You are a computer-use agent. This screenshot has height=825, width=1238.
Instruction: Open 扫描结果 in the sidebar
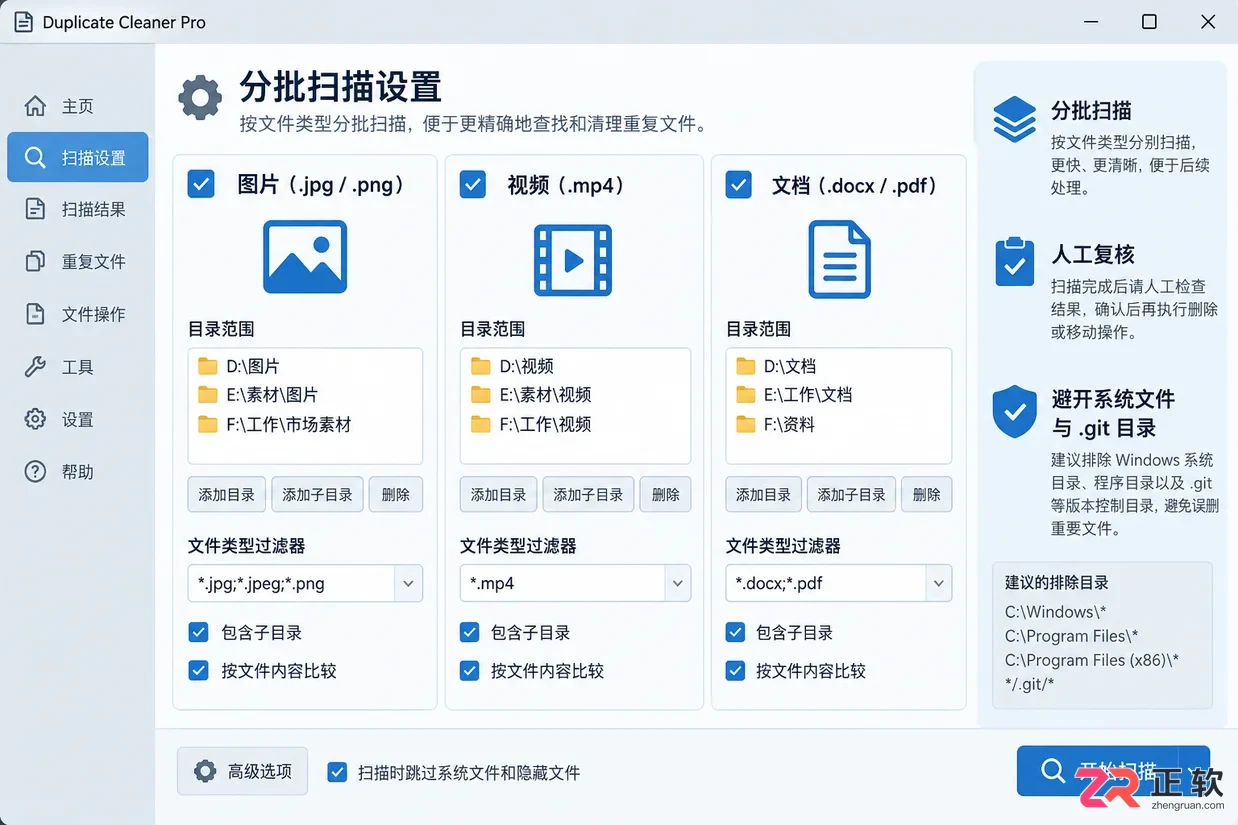tap(78, 210)
